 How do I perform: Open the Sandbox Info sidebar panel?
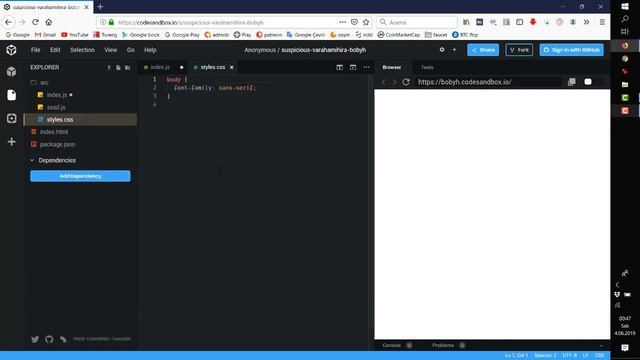click(11, 72)
